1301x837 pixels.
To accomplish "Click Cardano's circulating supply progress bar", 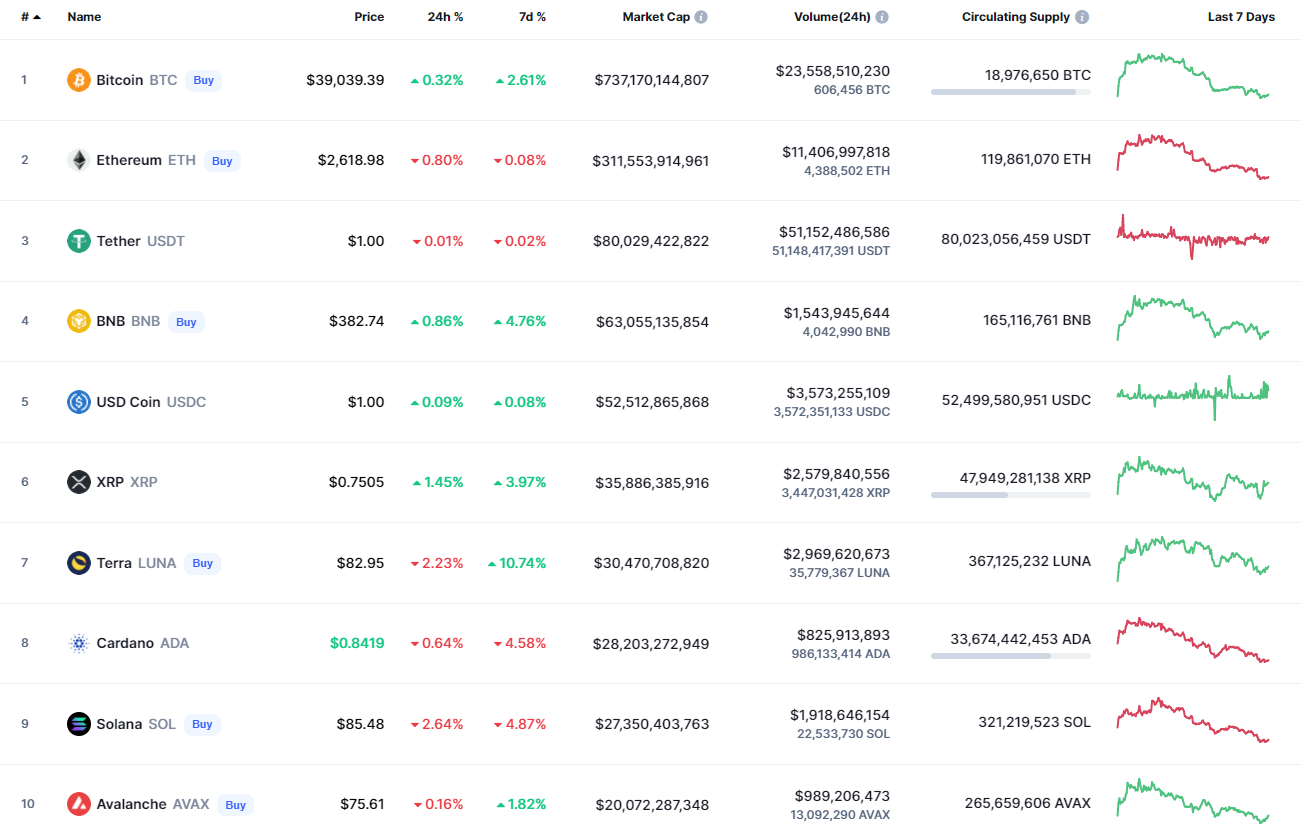I will click(x=1011, y=656).
